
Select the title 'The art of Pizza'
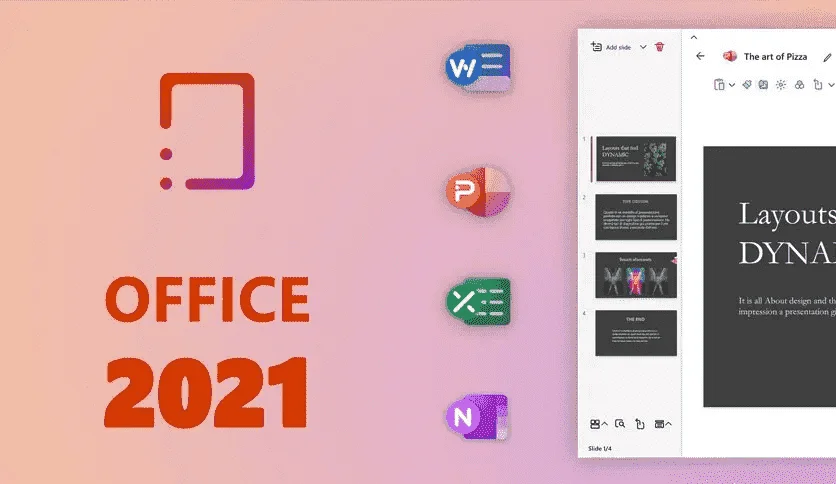point(775,57)
